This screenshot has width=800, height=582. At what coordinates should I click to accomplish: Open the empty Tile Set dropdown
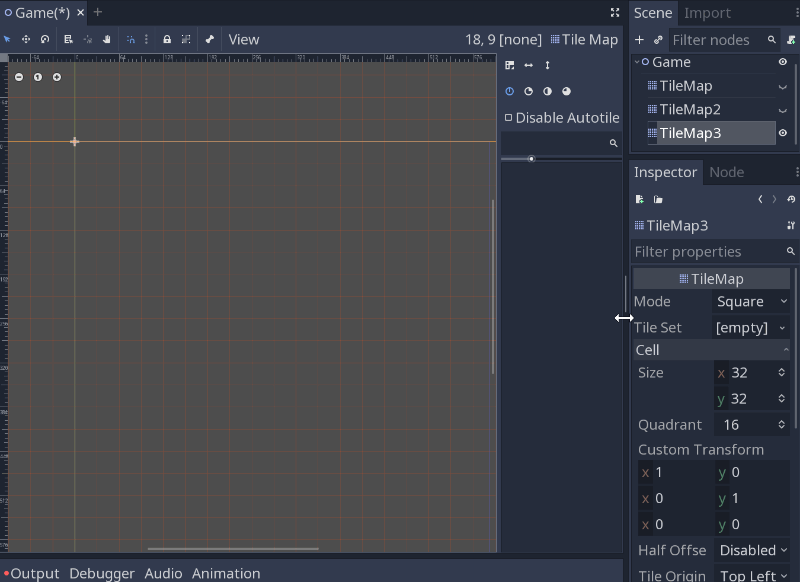click(751, 327)
